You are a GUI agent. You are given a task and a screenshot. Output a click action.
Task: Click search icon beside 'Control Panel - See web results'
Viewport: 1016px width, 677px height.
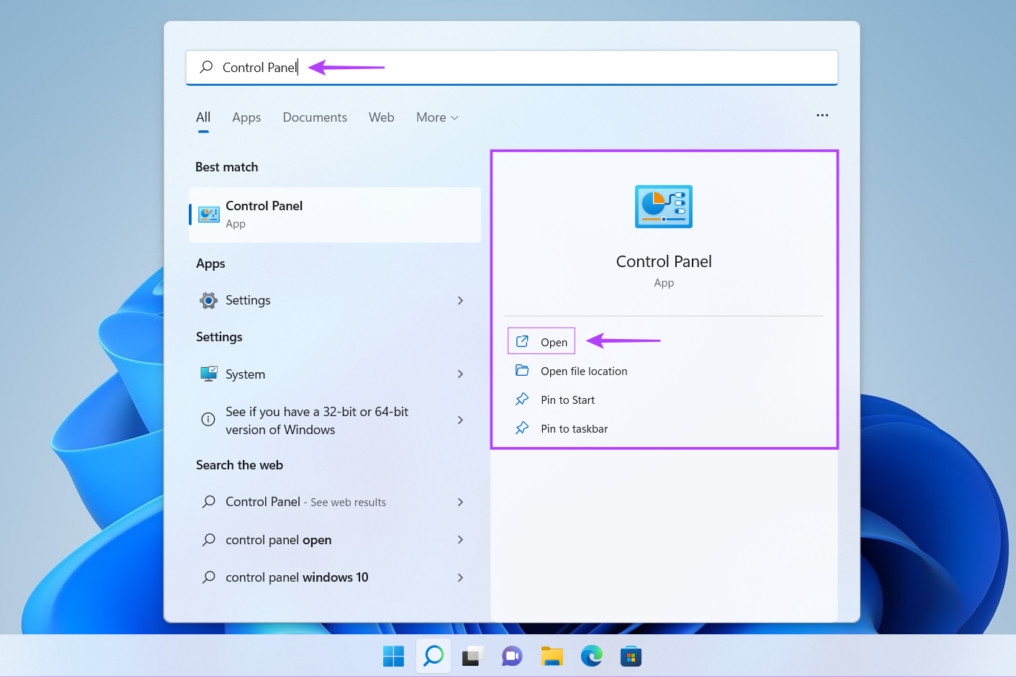[x=209, y=501]
